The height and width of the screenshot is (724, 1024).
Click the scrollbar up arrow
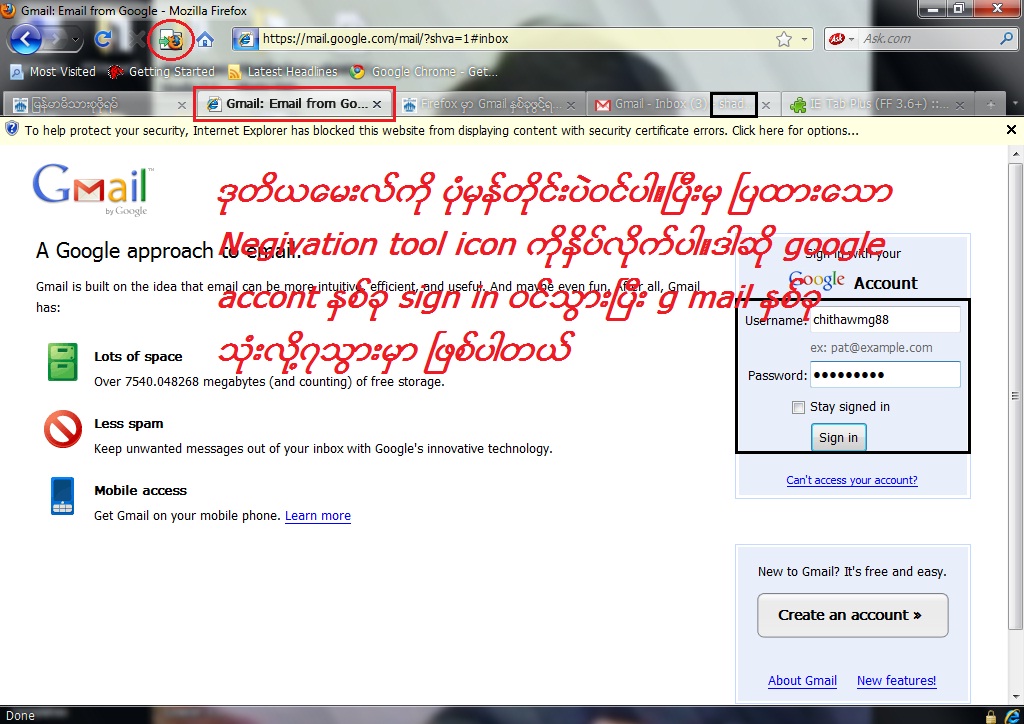pos(1016,154)
